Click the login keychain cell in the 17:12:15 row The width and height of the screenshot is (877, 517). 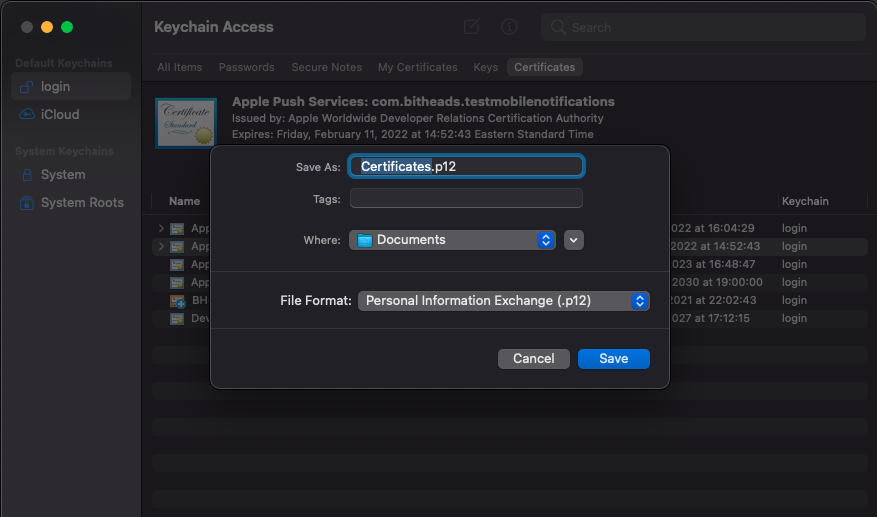coord(794,318)
